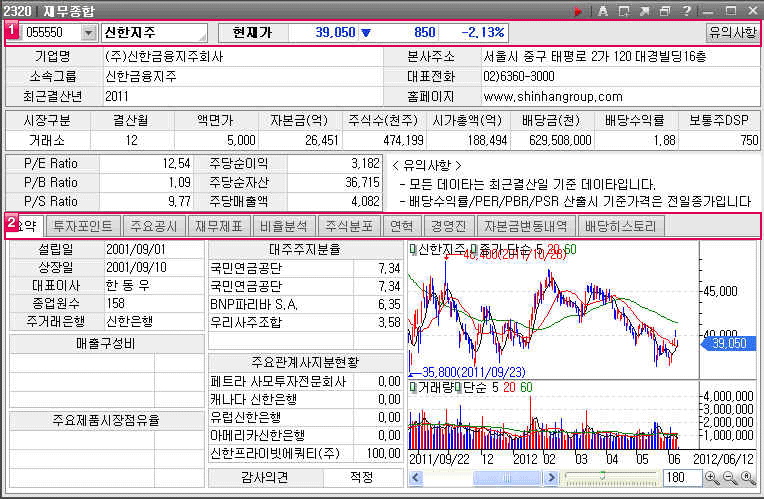Image resolution: width=764 pixels, height=499 pixels.
Task: Click the -2.13% change rate value
Action: pyautogui.click(x=483, y=33)
